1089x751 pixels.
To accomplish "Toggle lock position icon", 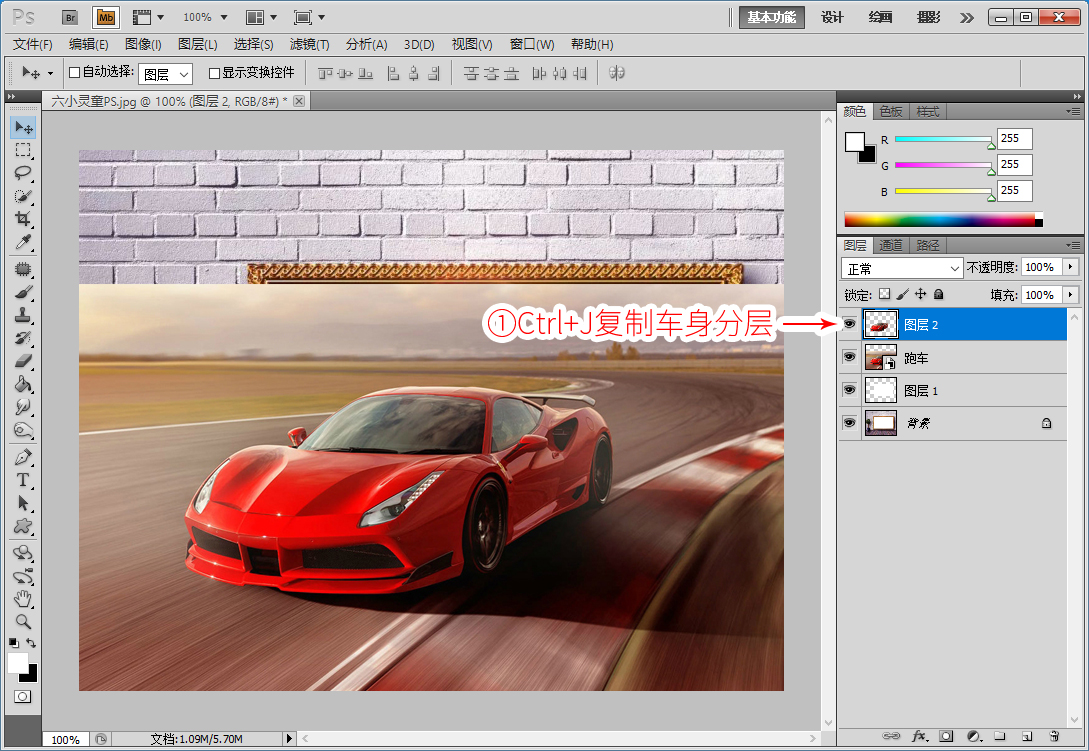I will pyautogui.click(x=920, y=294).
